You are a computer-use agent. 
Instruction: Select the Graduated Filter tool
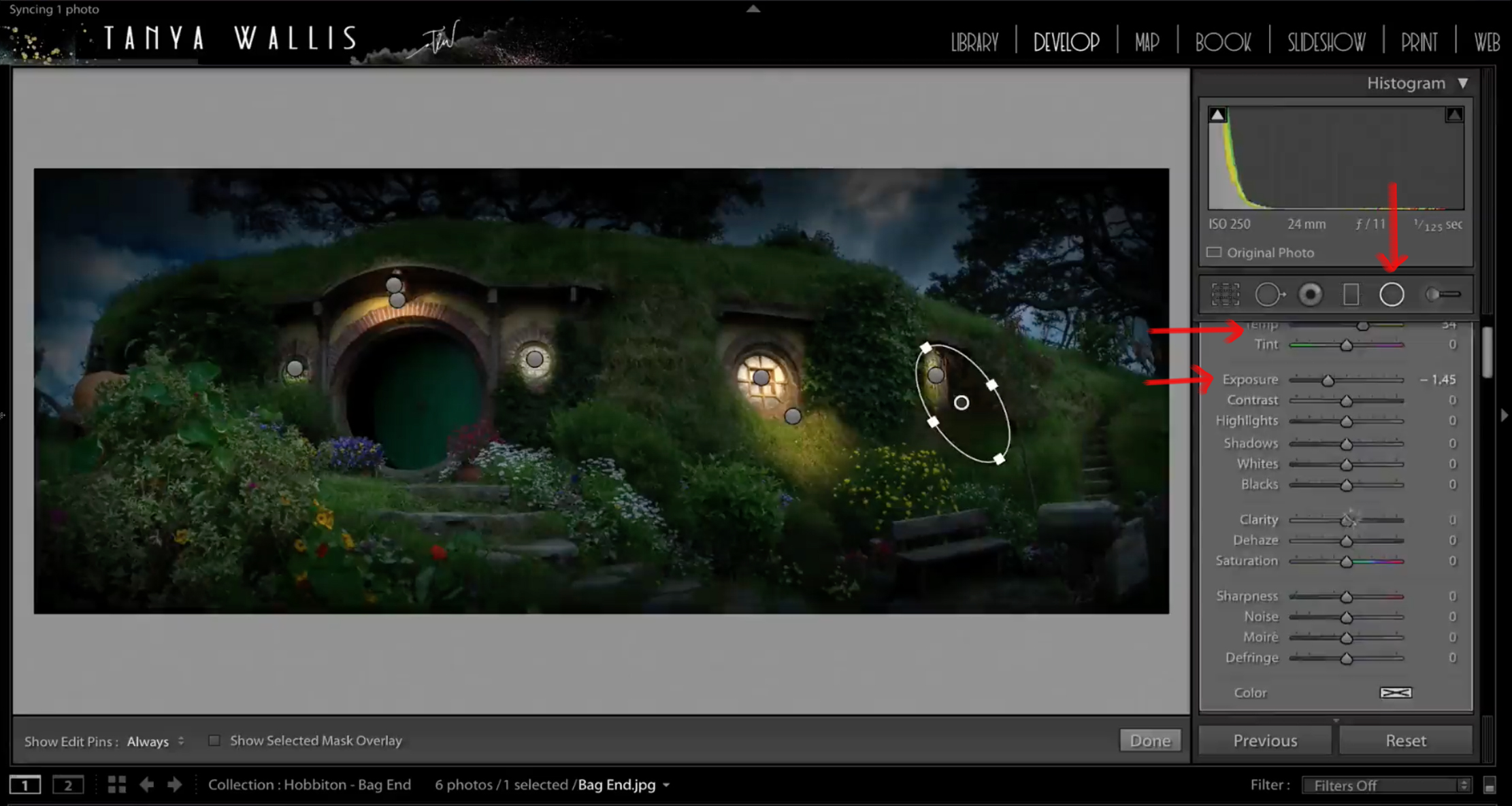1351,295
